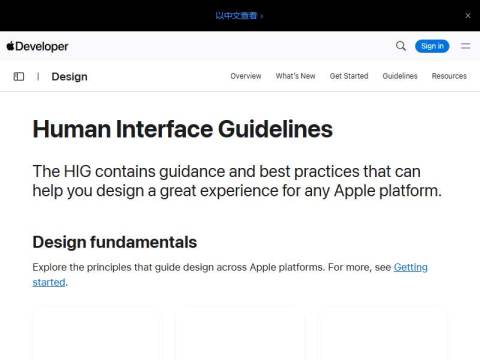
Task: Dismiss the top language banner
Action: pyautogui.click(x=468, y=15)
